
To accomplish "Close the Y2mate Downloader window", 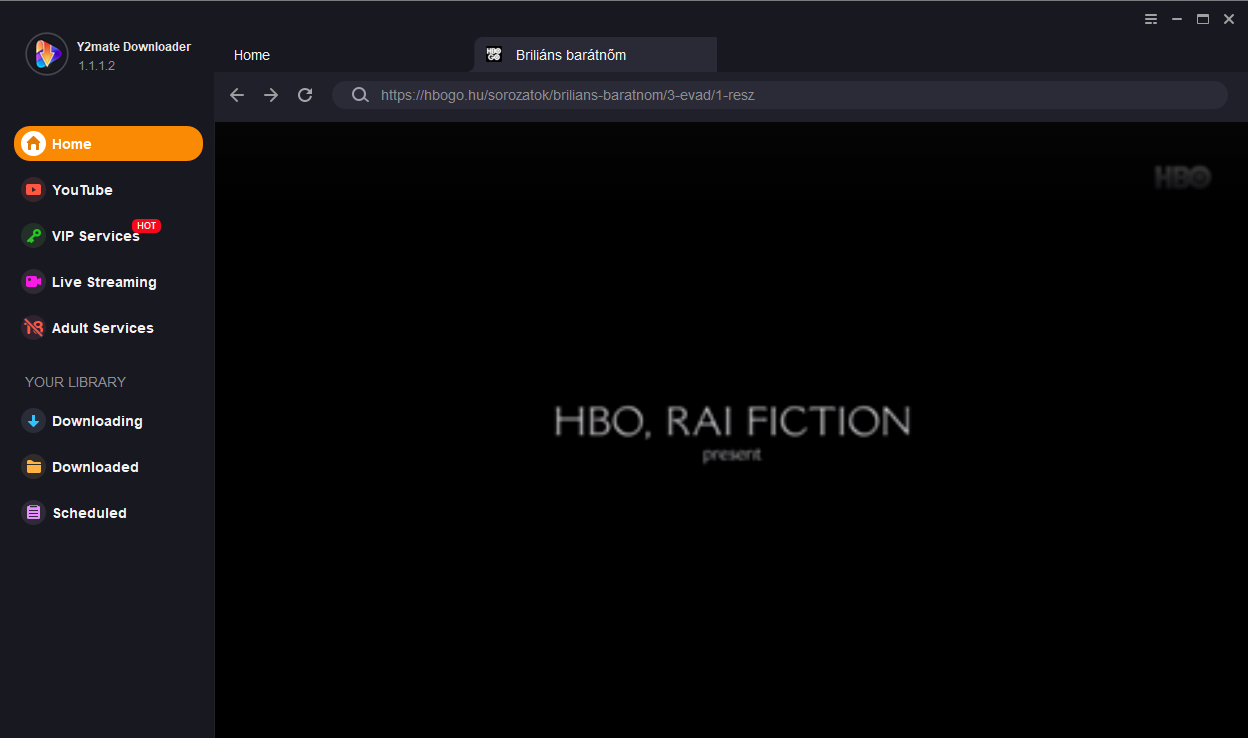I will (1229, 19).
